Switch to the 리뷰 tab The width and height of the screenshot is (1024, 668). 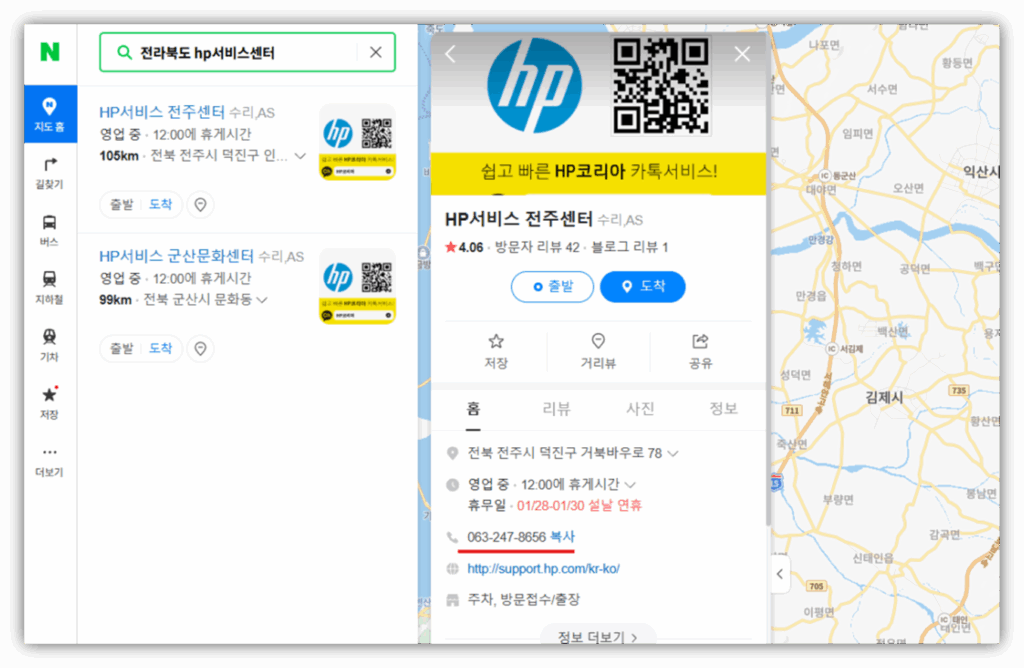coord(556,408)
